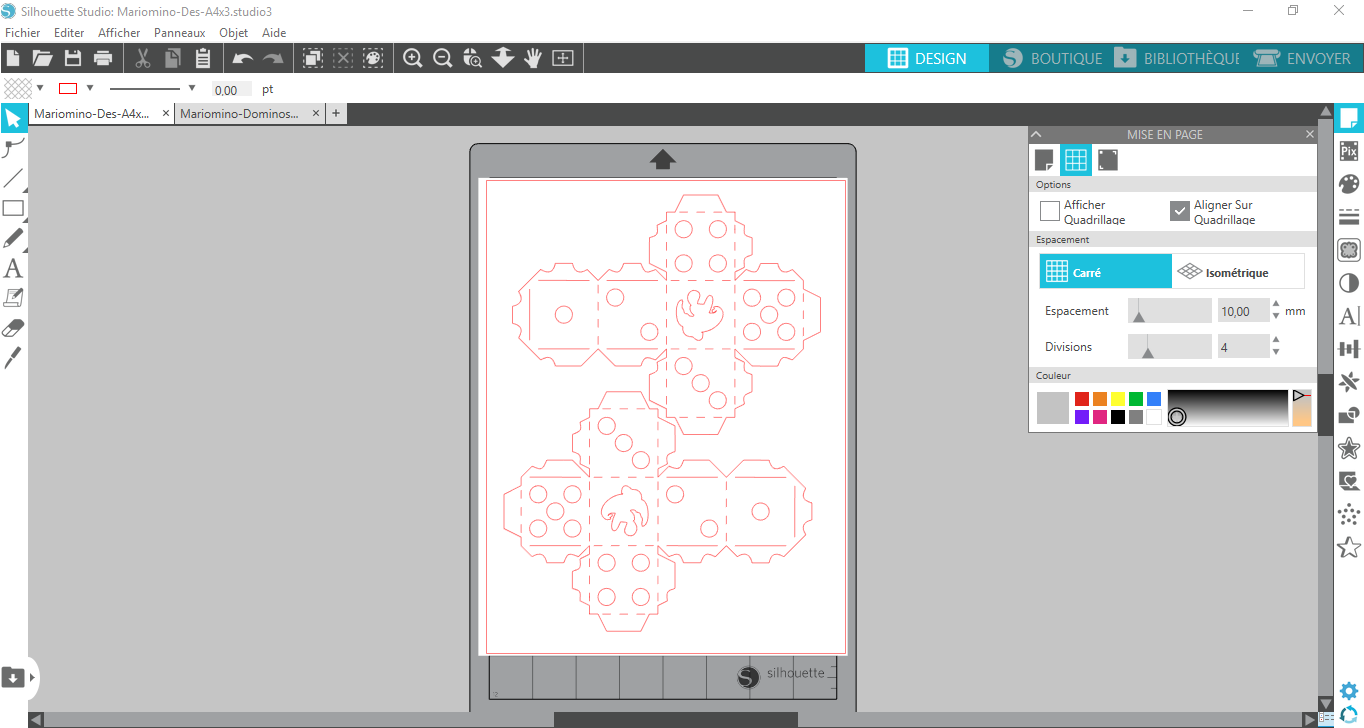The width and height of the screenshot is (1364, 728).
Task: Switch to the grid settings tab icon
Action: coord(1076,160)
